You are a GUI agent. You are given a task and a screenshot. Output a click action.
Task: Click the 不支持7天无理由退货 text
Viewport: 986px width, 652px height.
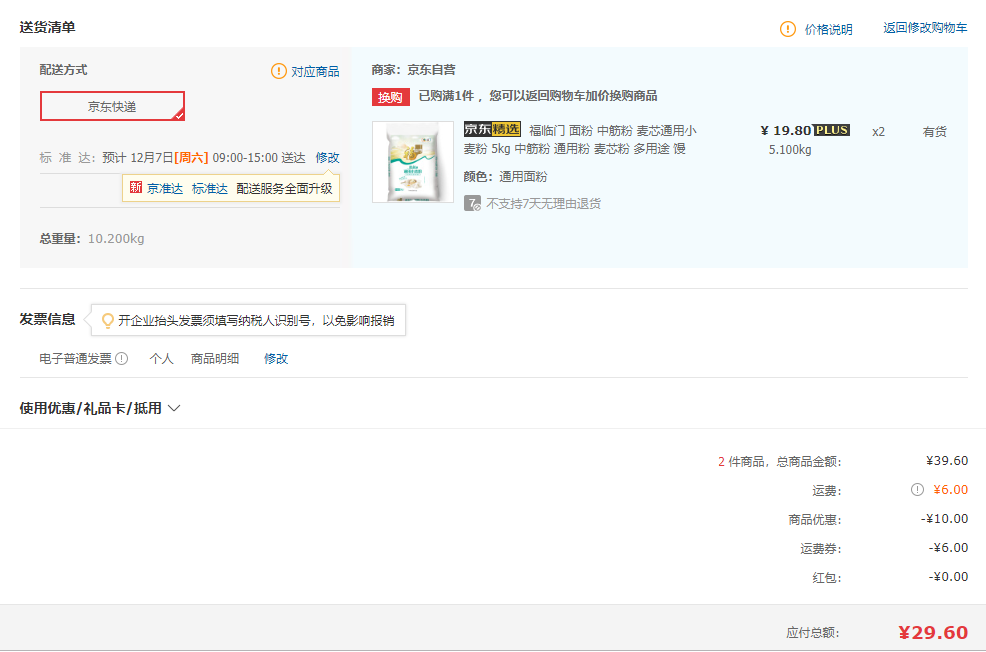click(543, 204)
